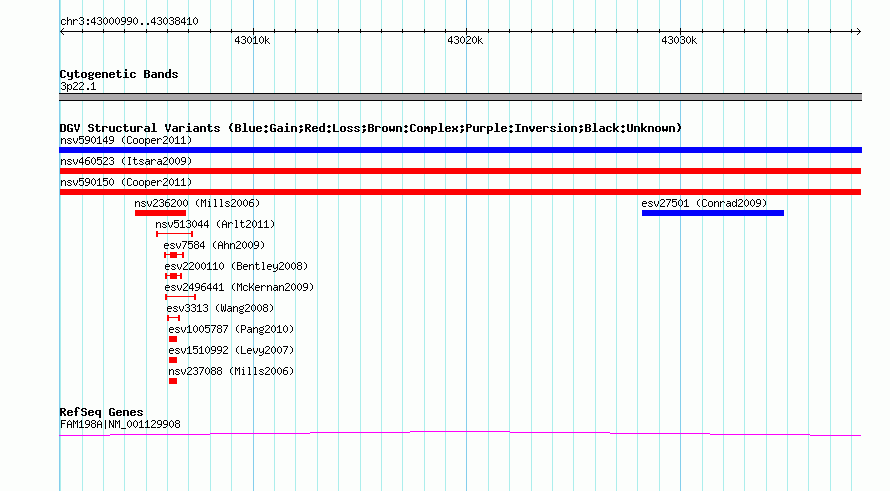Click the chr3:43000990..43038410 coordinates label
The width and height of the screenshot is (890, 491).
click(x=129, y=21)
